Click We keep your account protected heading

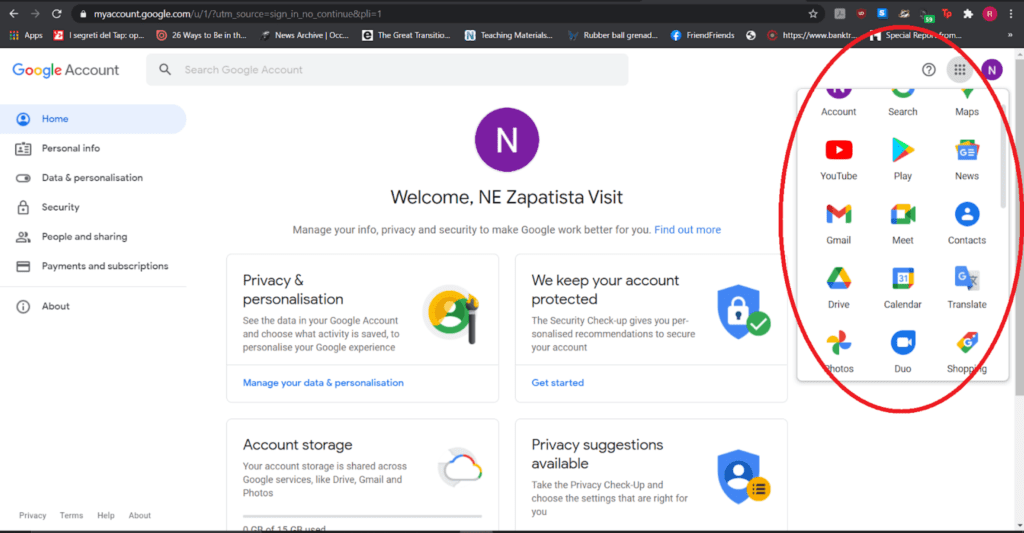[x=605, y=289]
